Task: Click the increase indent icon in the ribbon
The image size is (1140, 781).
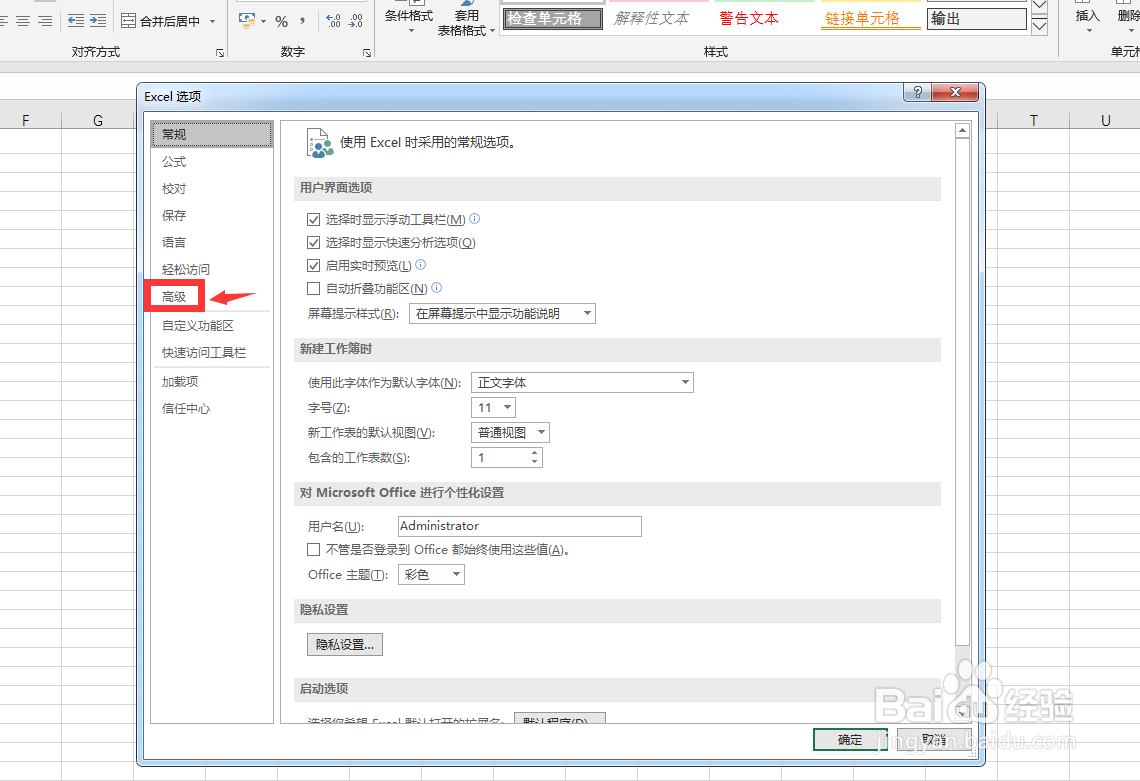Action: (x=97, y=20)
